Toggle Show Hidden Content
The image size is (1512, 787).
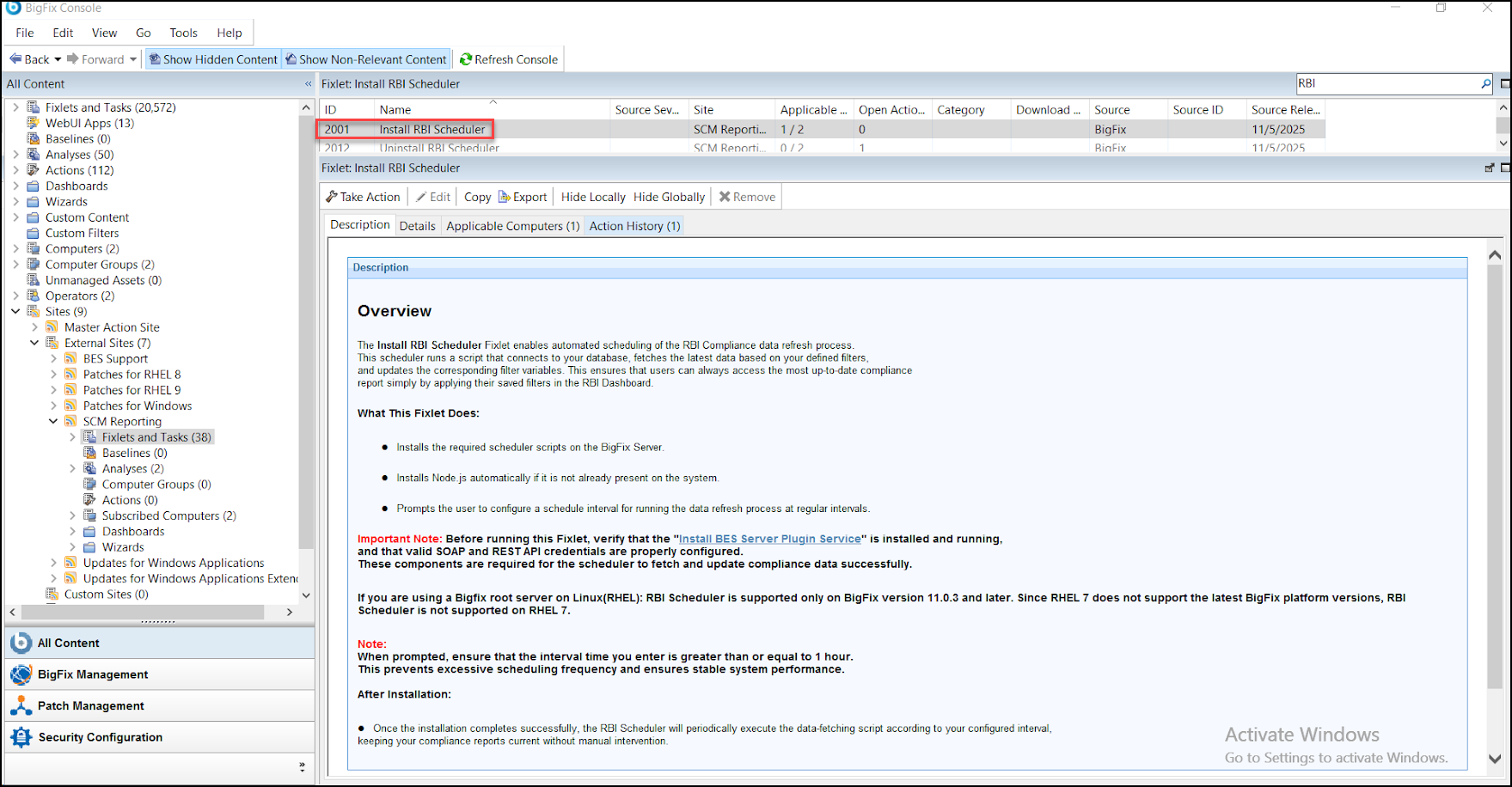pos(213,58)
